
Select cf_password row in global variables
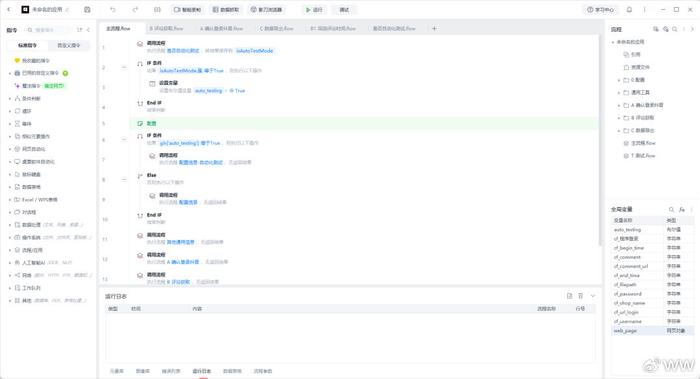[x=652, y=294]
